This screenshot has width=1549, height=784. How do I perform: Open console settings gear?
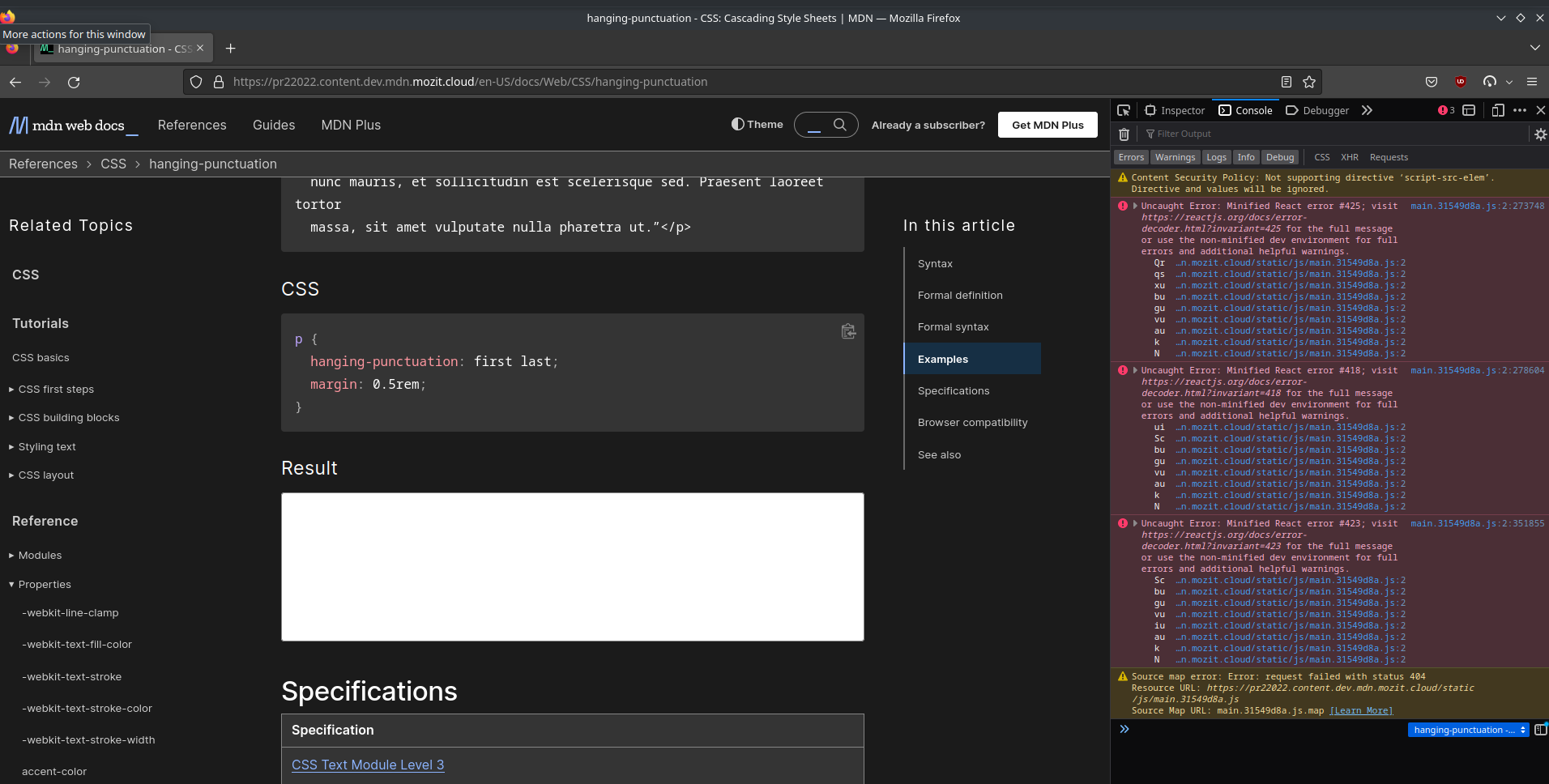[x=1540, y=134]
